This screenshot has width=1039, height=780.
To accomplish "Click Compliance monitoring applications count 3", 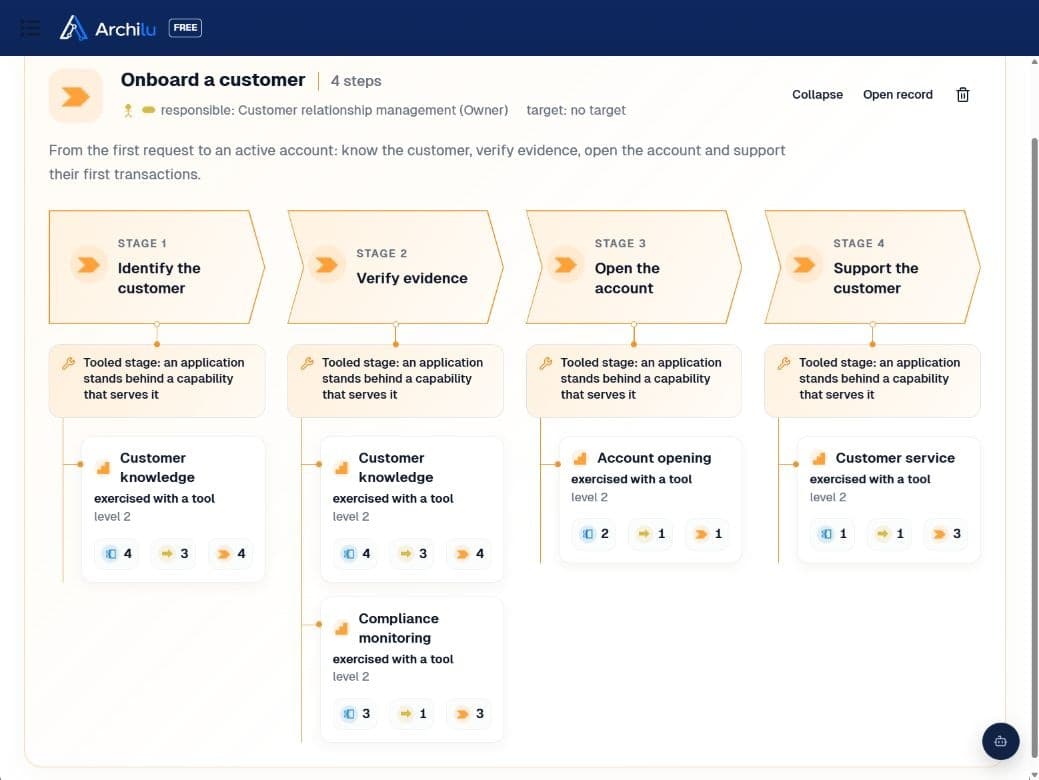I will pos(356,714).
